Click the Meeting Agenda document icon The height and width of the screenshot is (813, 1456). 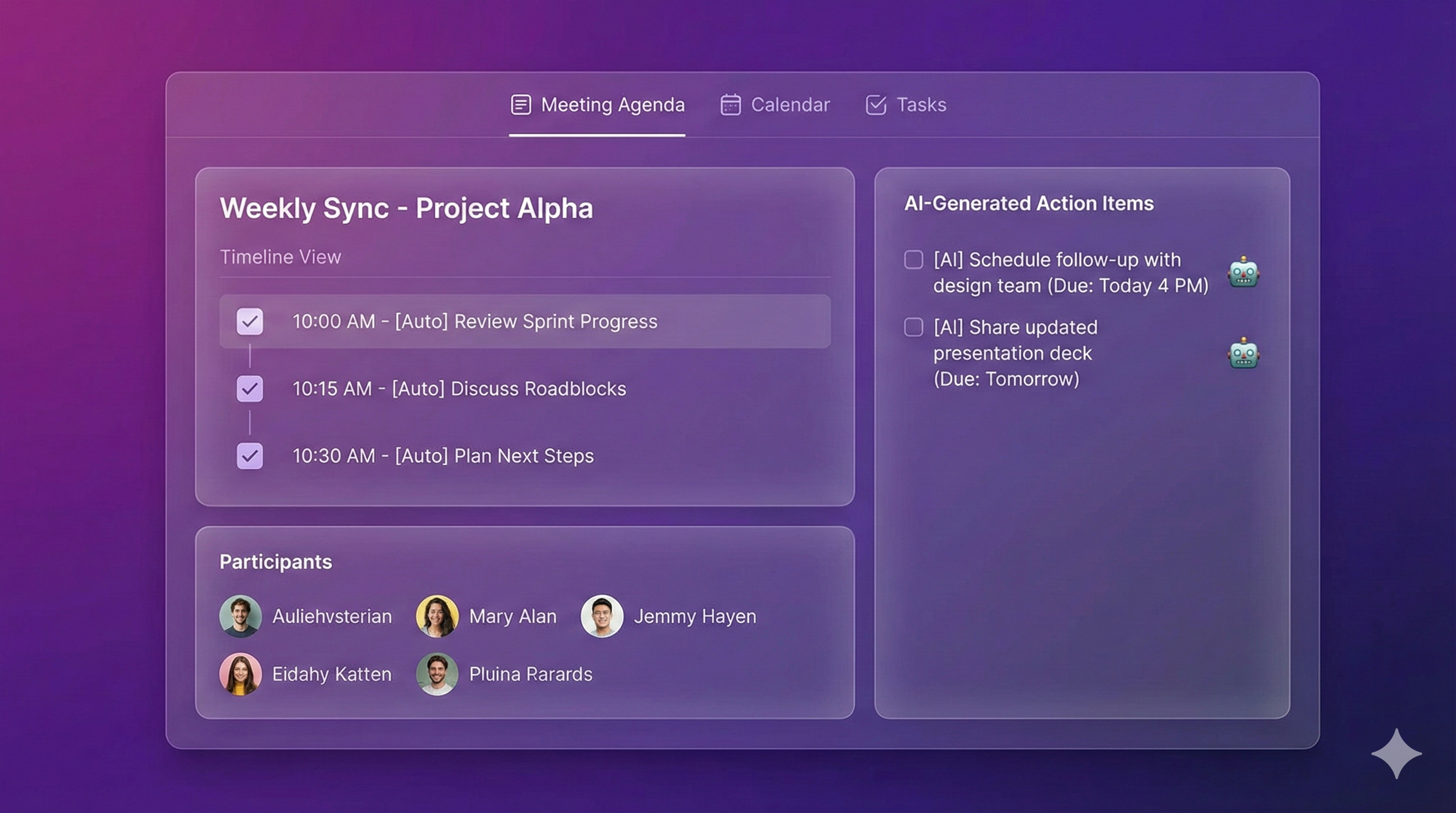pyautogui.click(x=521, y=105)
